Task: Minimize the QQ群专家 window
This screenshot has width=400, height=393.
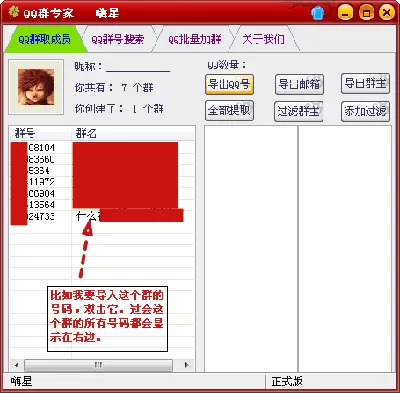Action: [345, 13]
